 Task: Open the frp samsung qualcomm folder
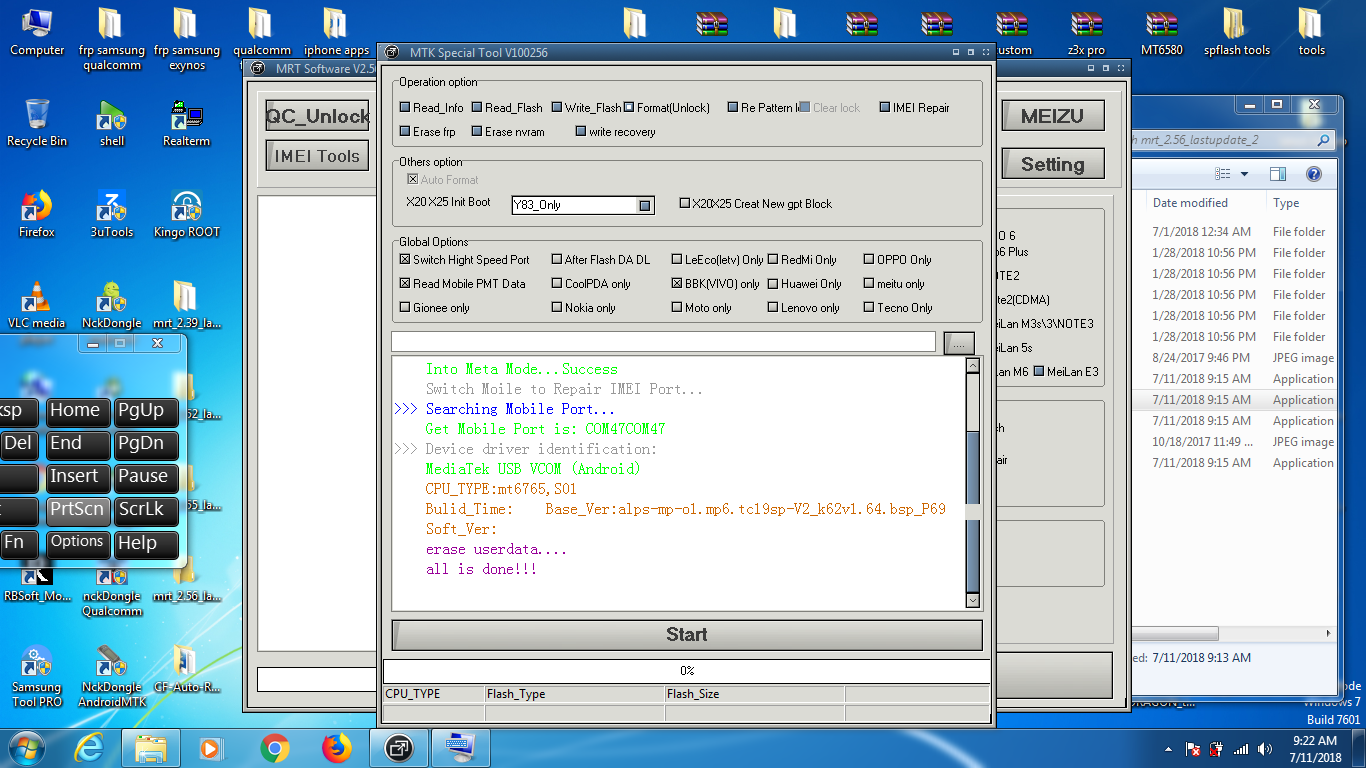[112, 38]
